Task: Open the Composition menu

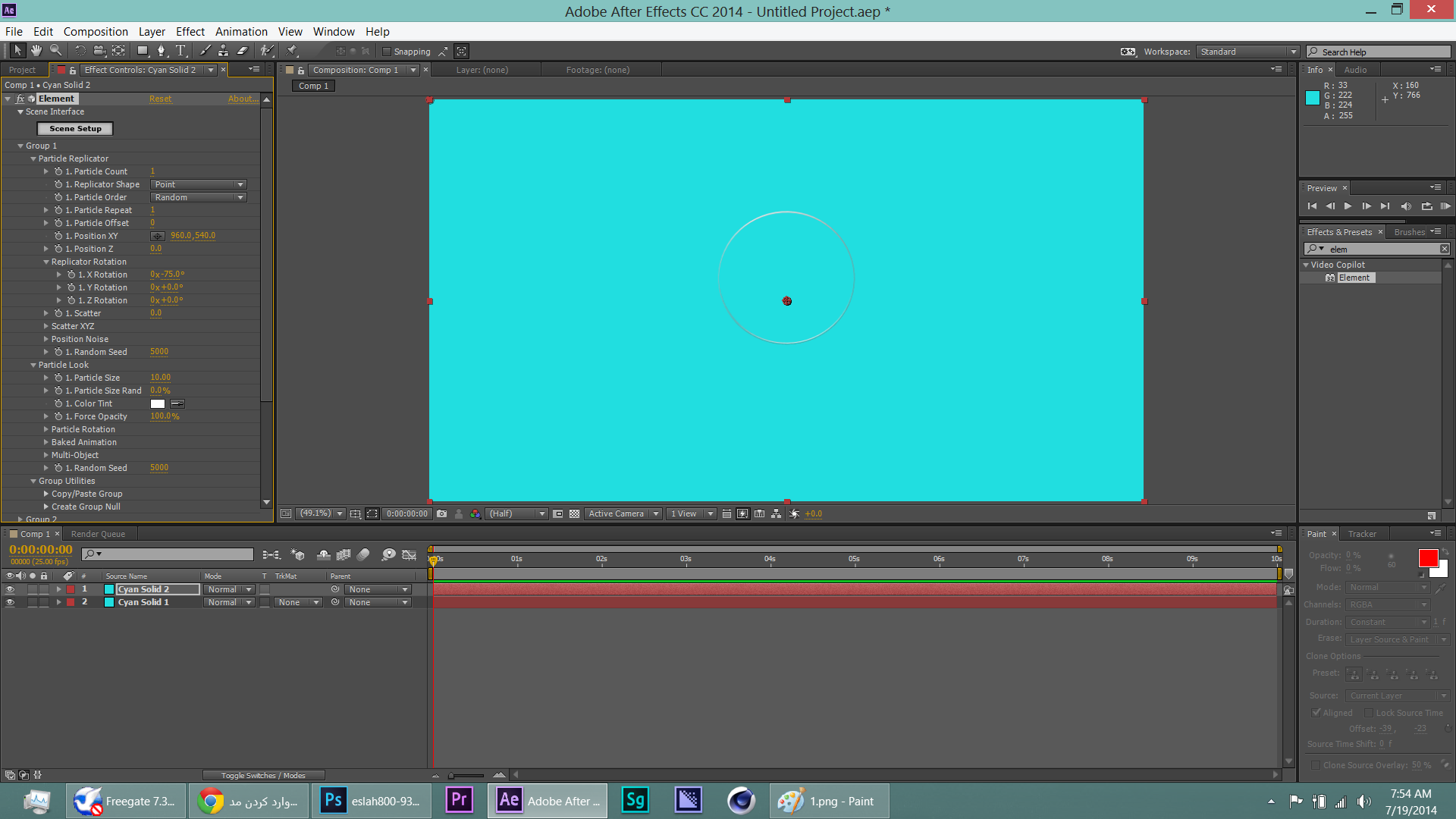Action: [96, 31]
